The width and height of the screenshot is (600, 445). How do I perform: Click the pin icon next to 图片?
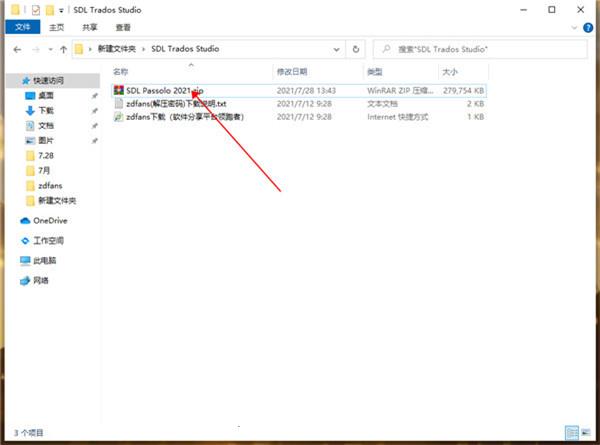(94, 141)
